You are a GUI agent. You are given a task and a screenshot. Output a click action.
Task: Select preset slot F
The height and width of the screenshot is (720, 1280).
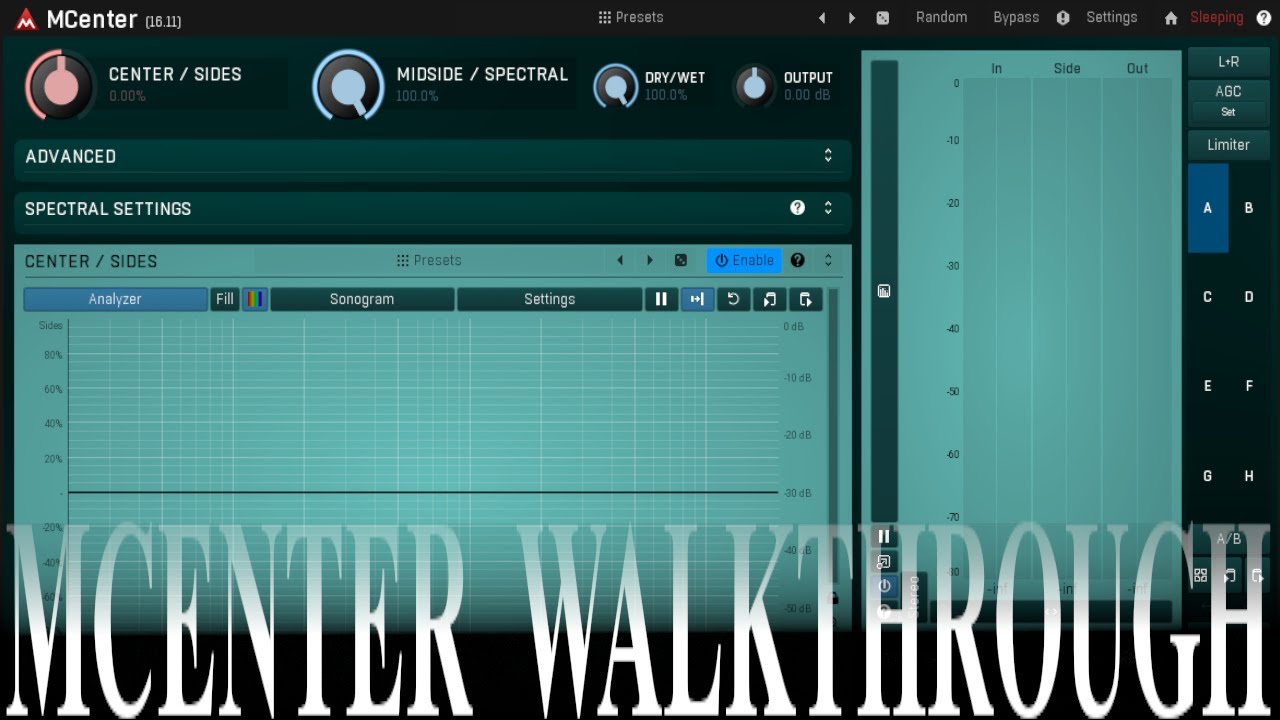[1249, 386]
